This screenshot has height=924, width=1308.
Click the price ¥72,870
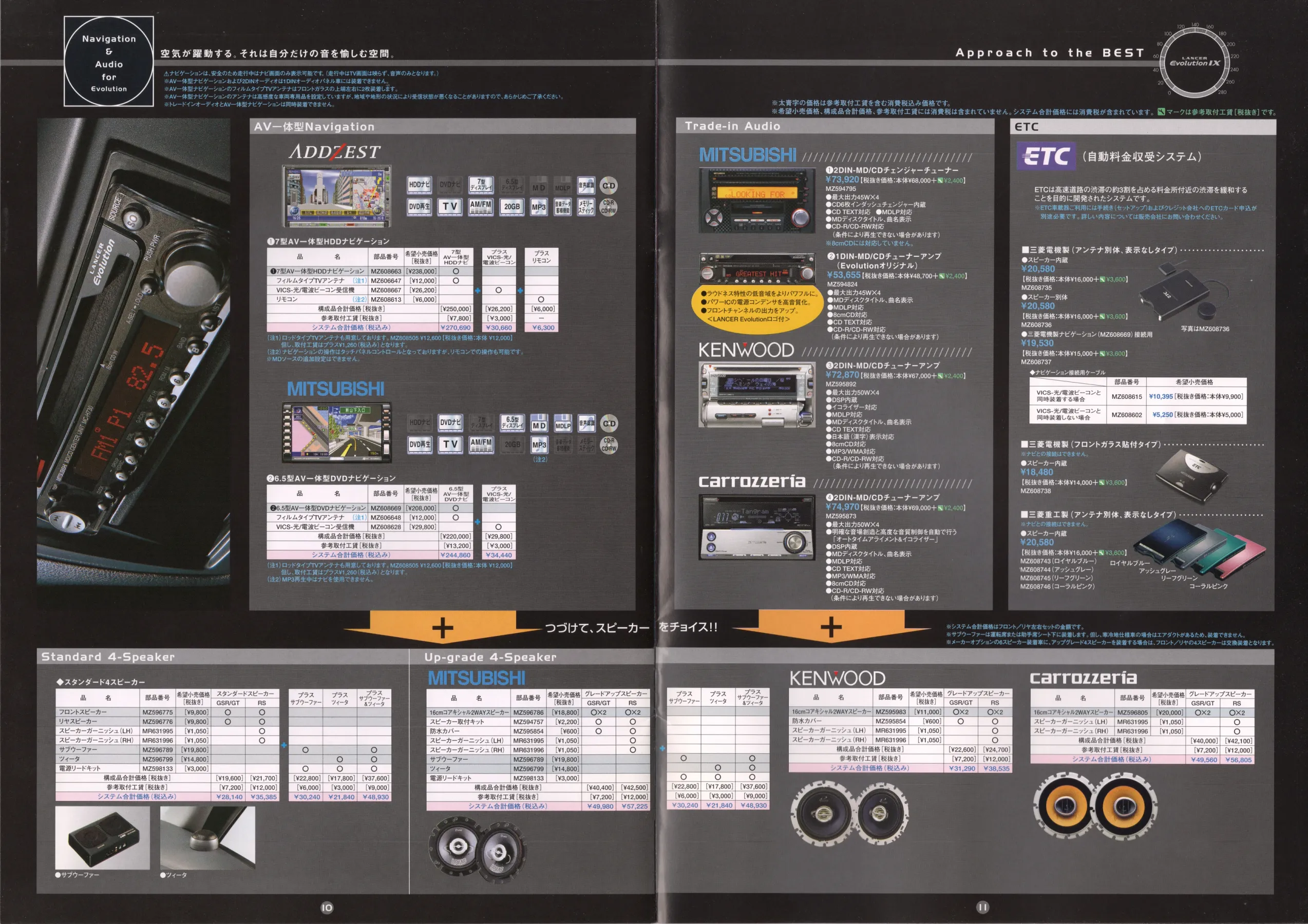click(x=842, y=375)
